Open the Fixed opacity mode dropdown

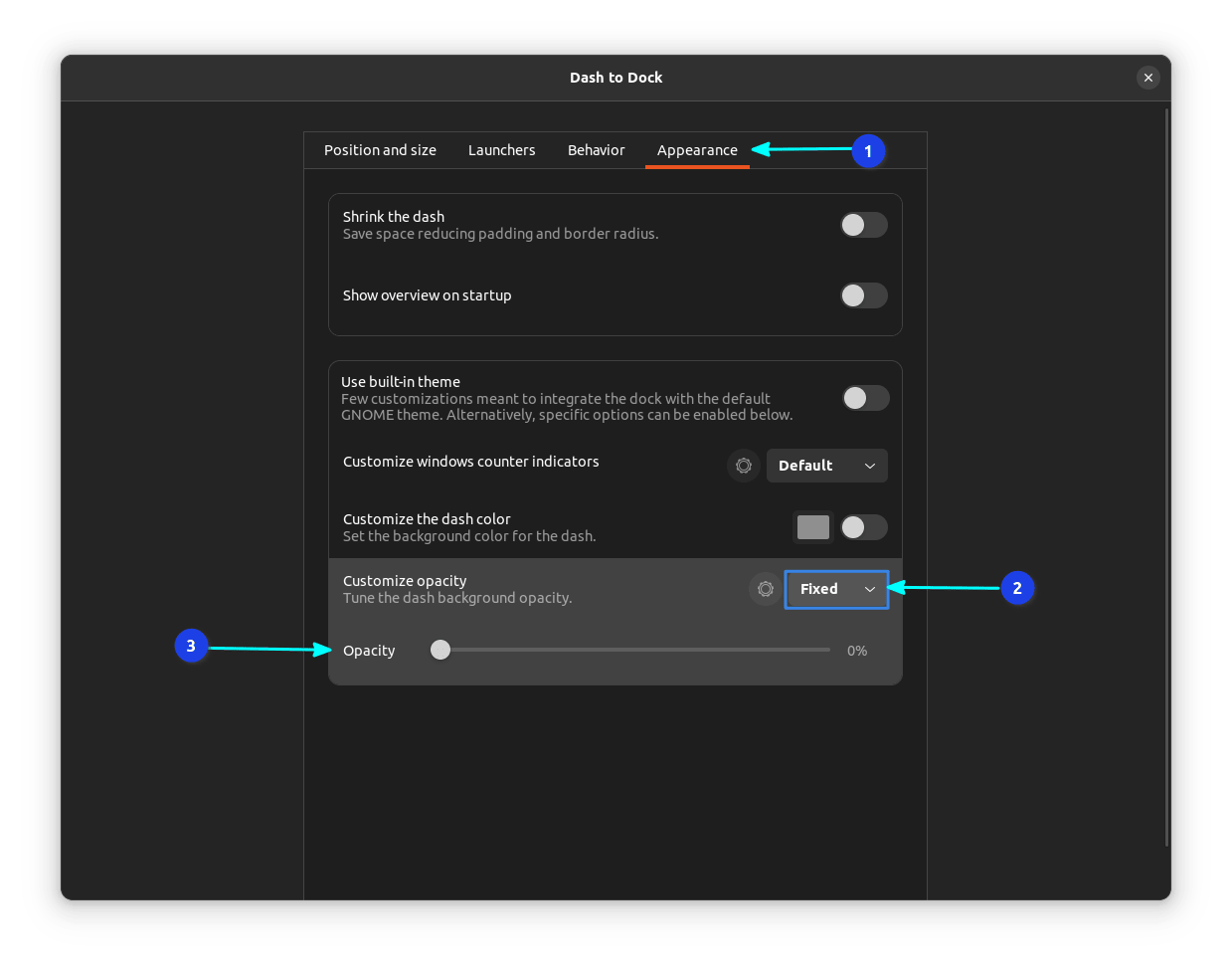point(835,589)
